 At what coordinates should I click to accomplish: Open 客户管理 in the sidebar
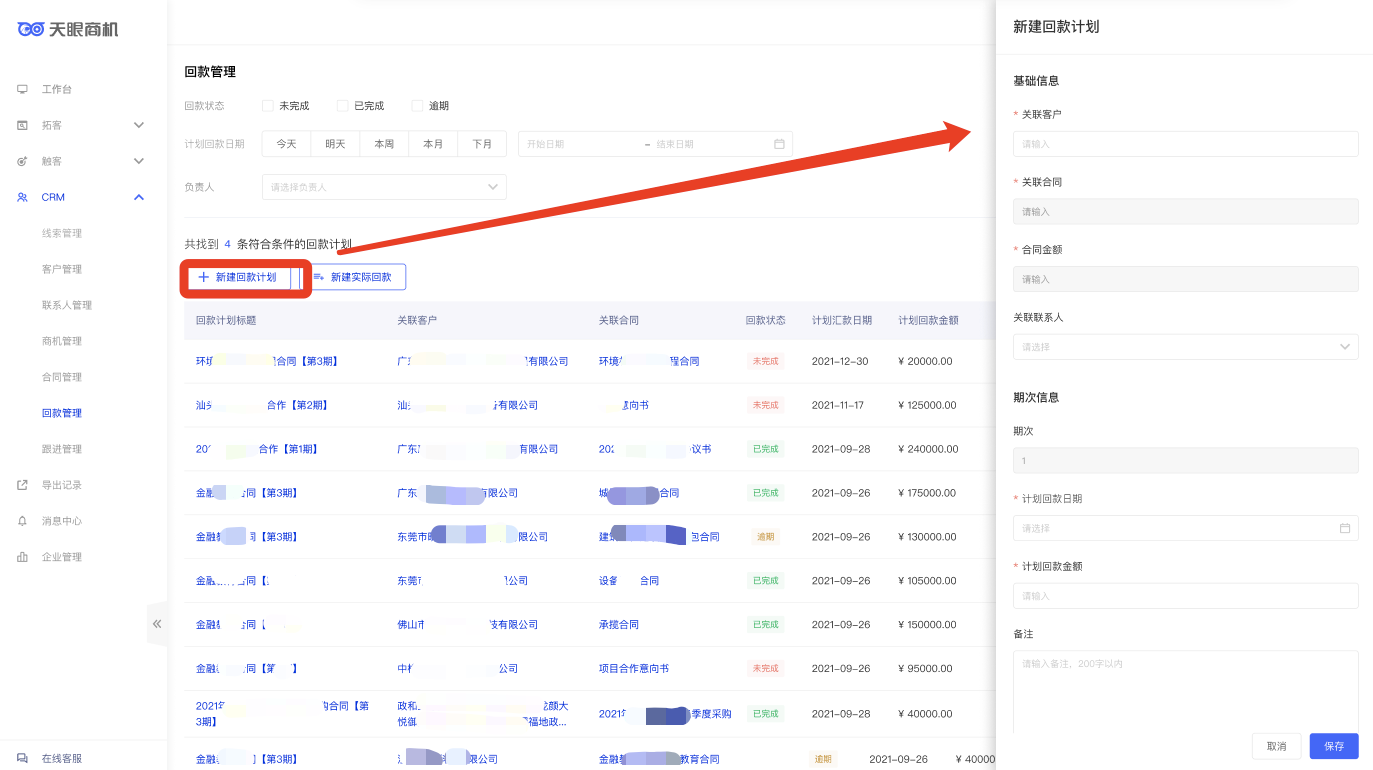62,269
